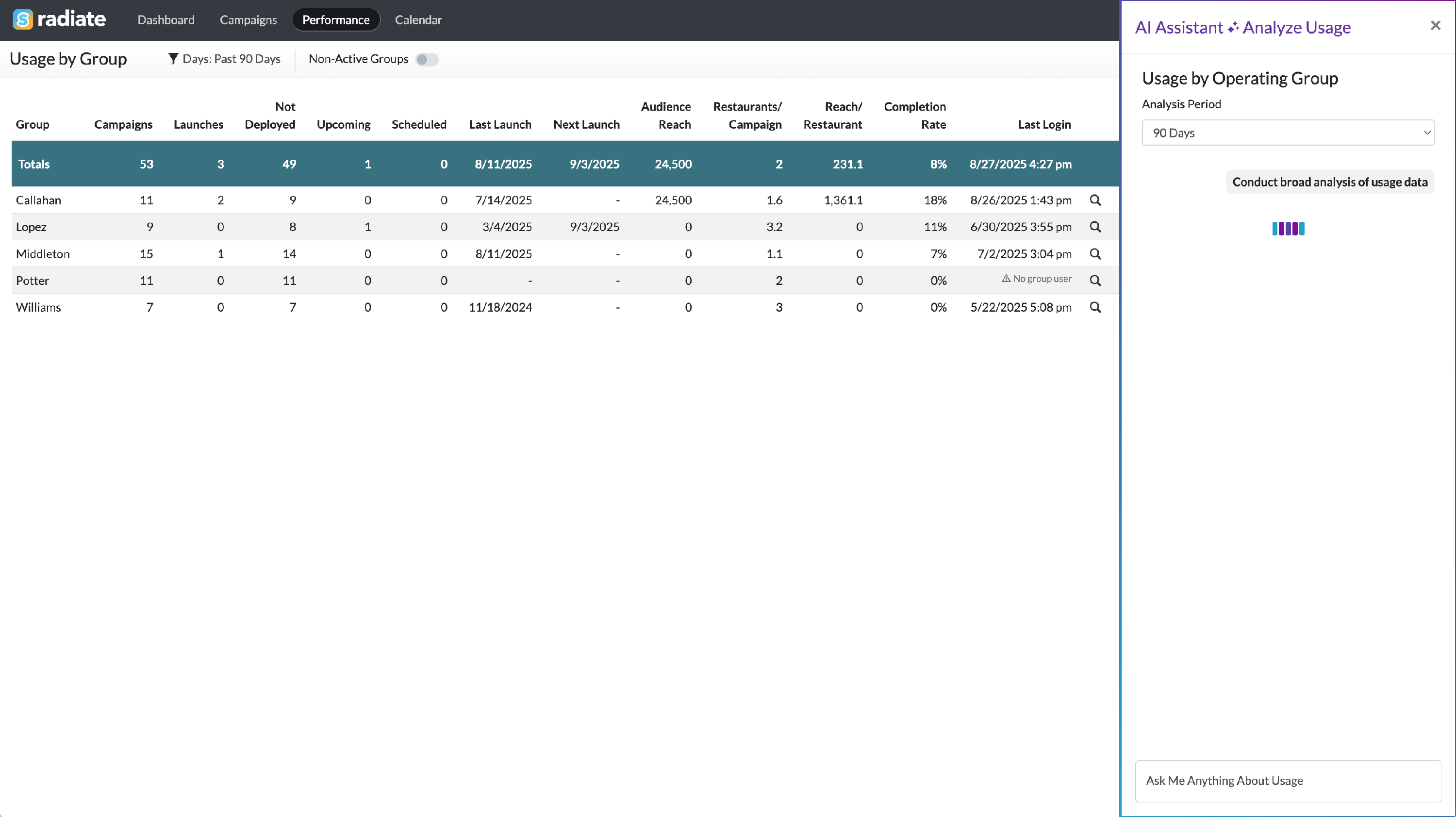Viewport: 1456px width, 817px height.
Task: Open the Days: Past 90 Days filter
Action: 231,59
